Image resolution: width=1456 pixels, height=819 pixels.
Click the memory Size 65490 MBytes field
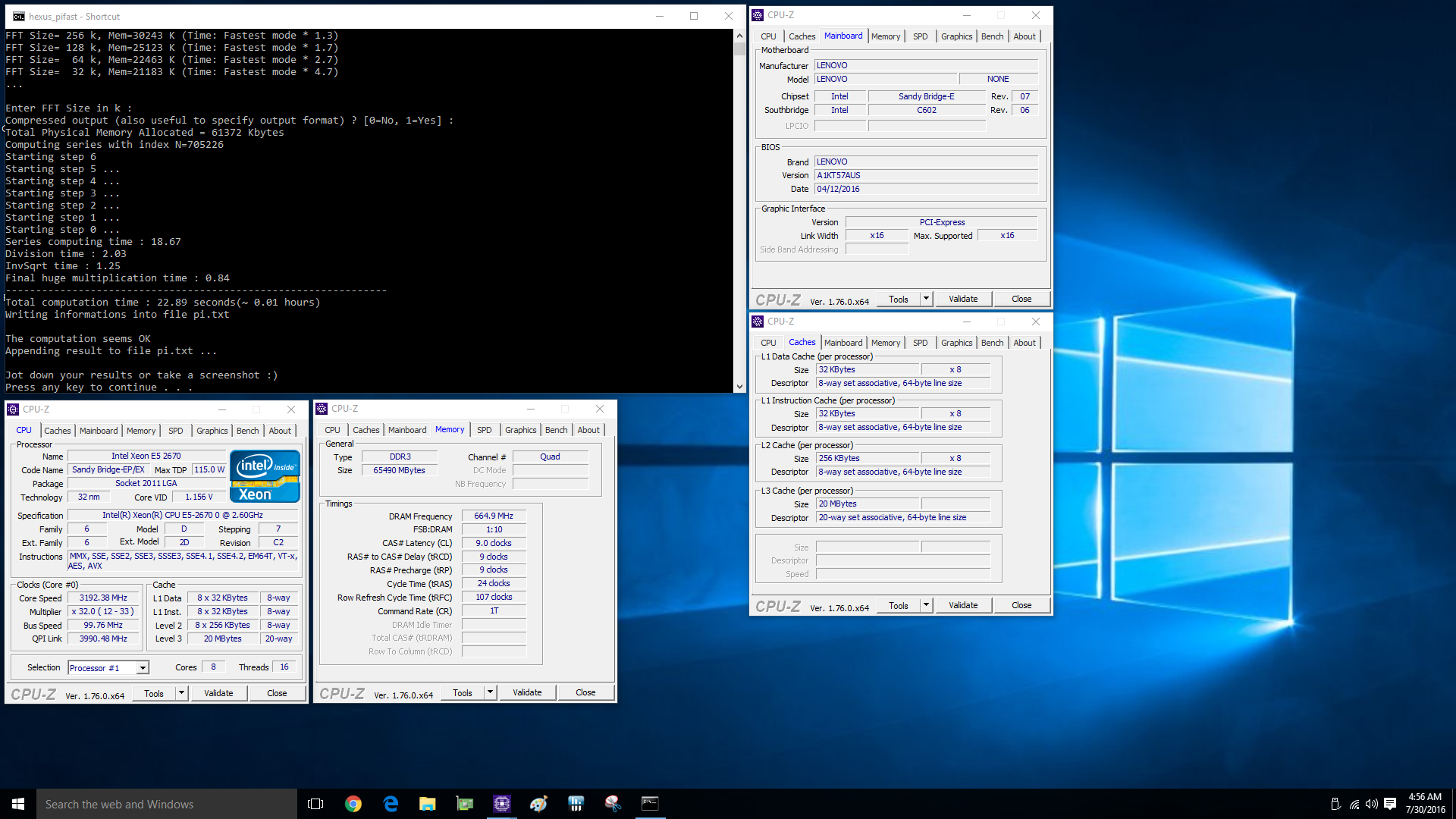pos(399,470)
